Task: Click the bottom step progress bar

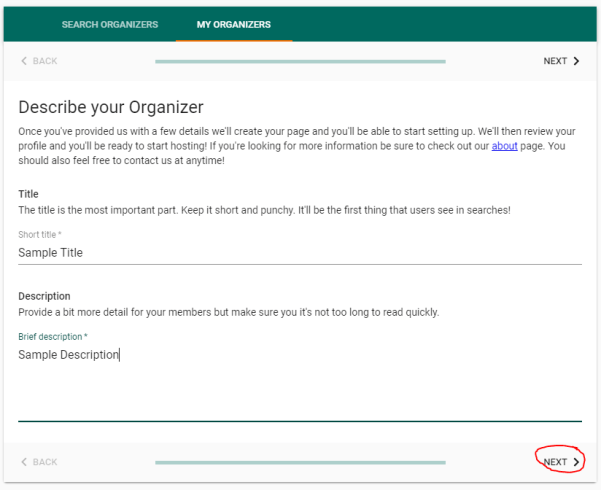Action: [x=300, y=462]
